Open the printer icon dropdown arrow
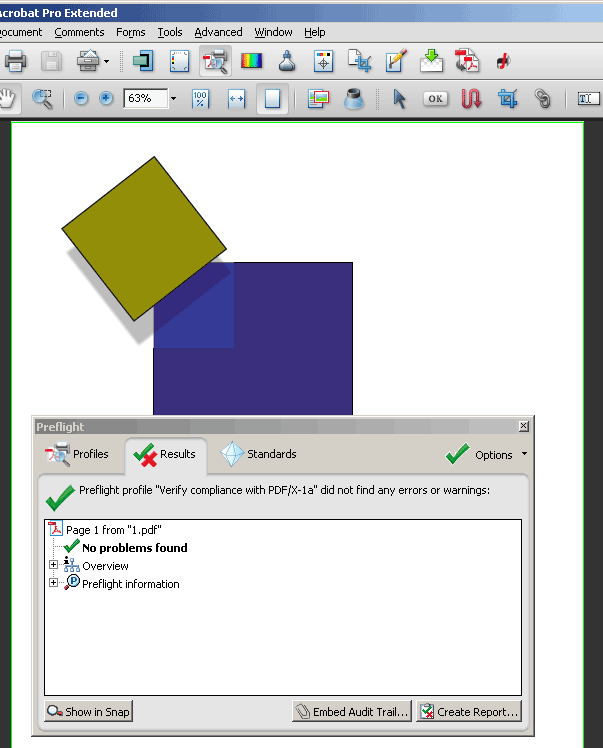 click(106, 62)
